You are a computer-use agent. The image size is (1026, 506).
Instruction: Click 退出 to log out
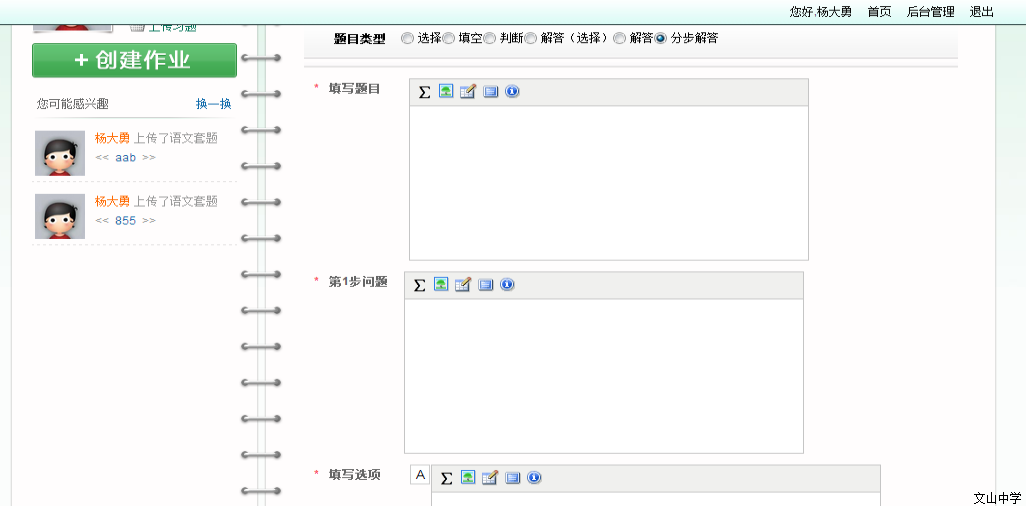(x=982, y=12)
